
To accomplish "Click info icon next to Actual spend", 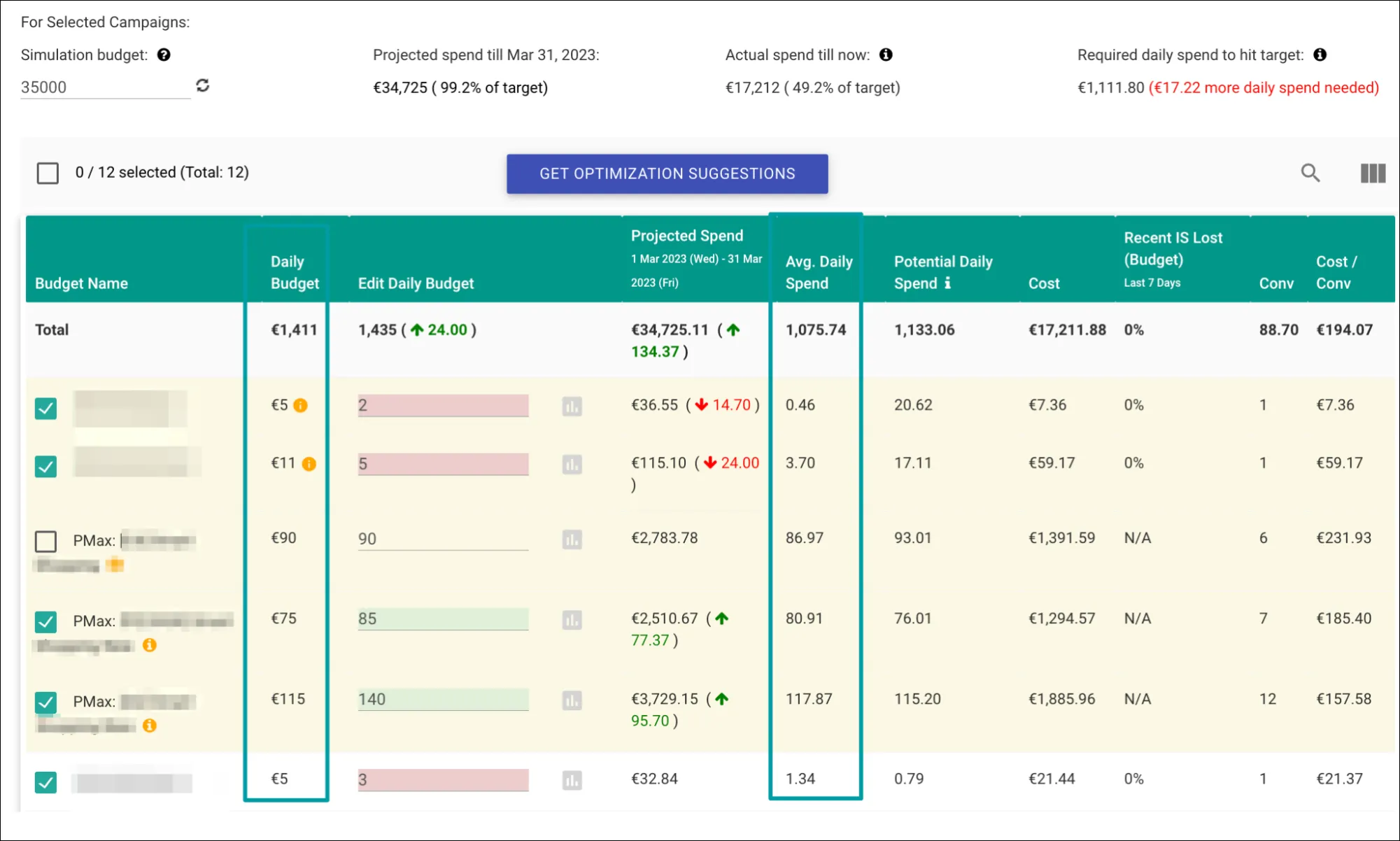I will (x=886, y=55).
